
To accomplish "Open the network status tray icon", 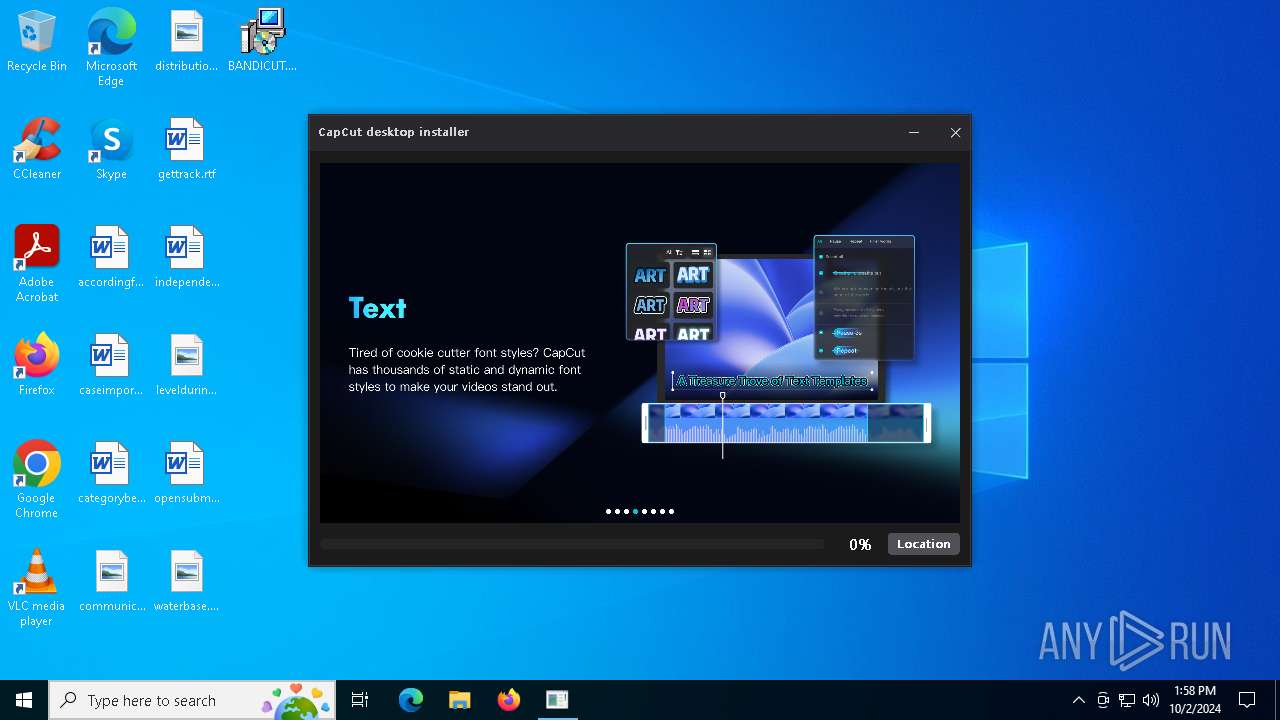I will (1127, 700).
